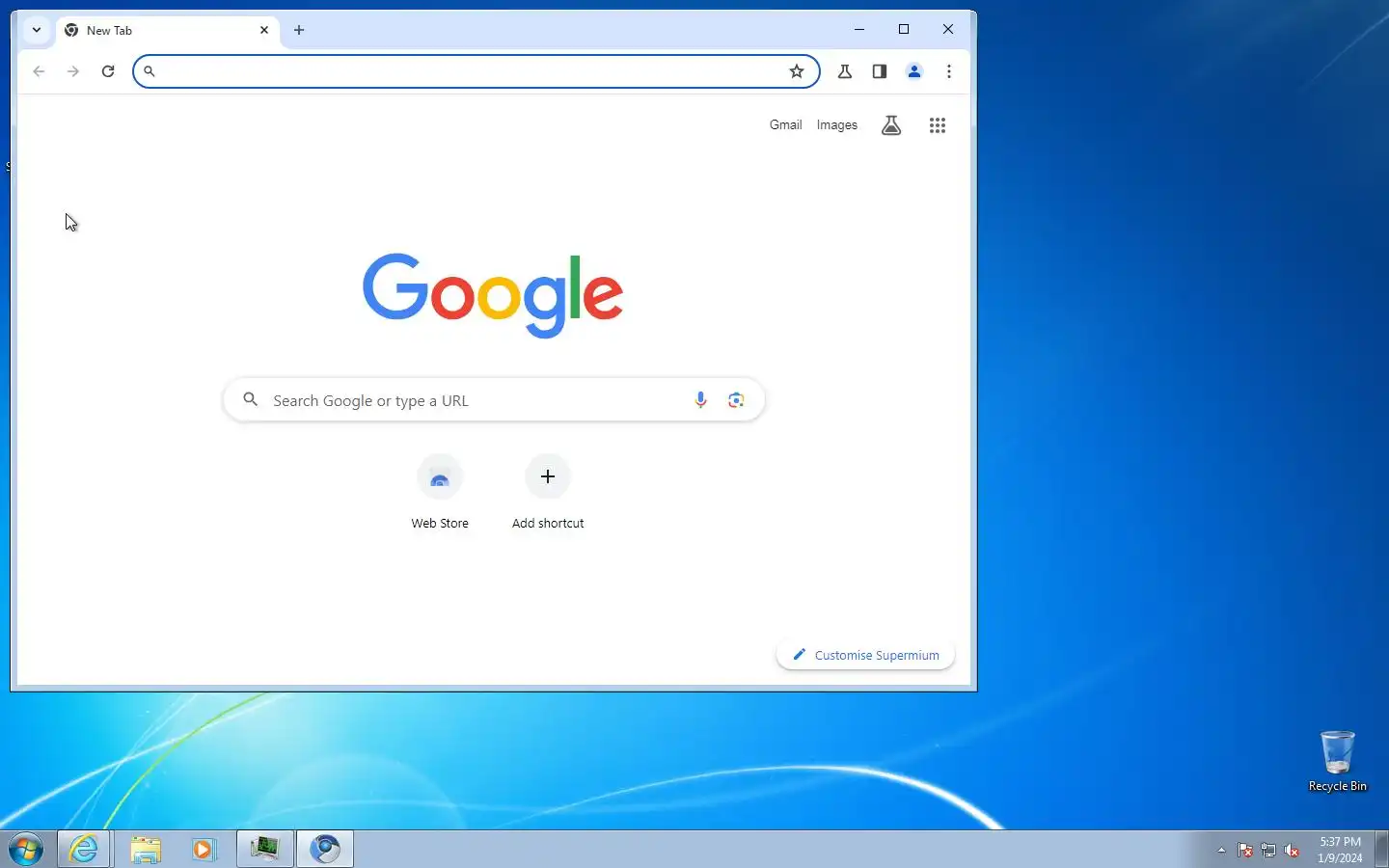Screen dimensions: 1389x868
Task: Click the forward navigation arrow
Action: [x=73, y=71]
